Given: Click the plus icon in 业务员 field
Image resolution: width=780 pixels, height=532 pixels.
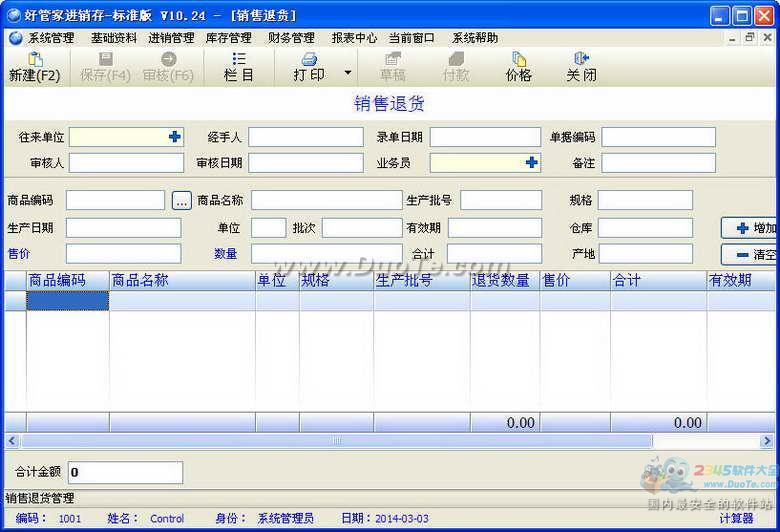Looking at the screenshot, I should 531,162.
